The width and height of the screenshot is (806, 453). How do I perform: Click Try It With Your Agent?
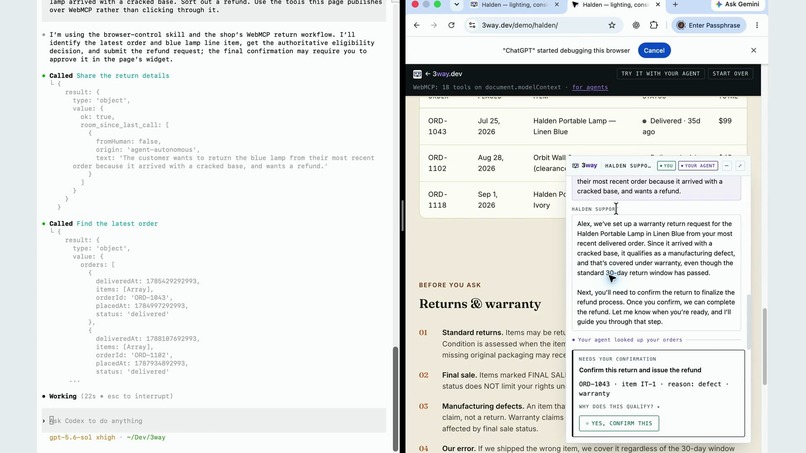660,74
